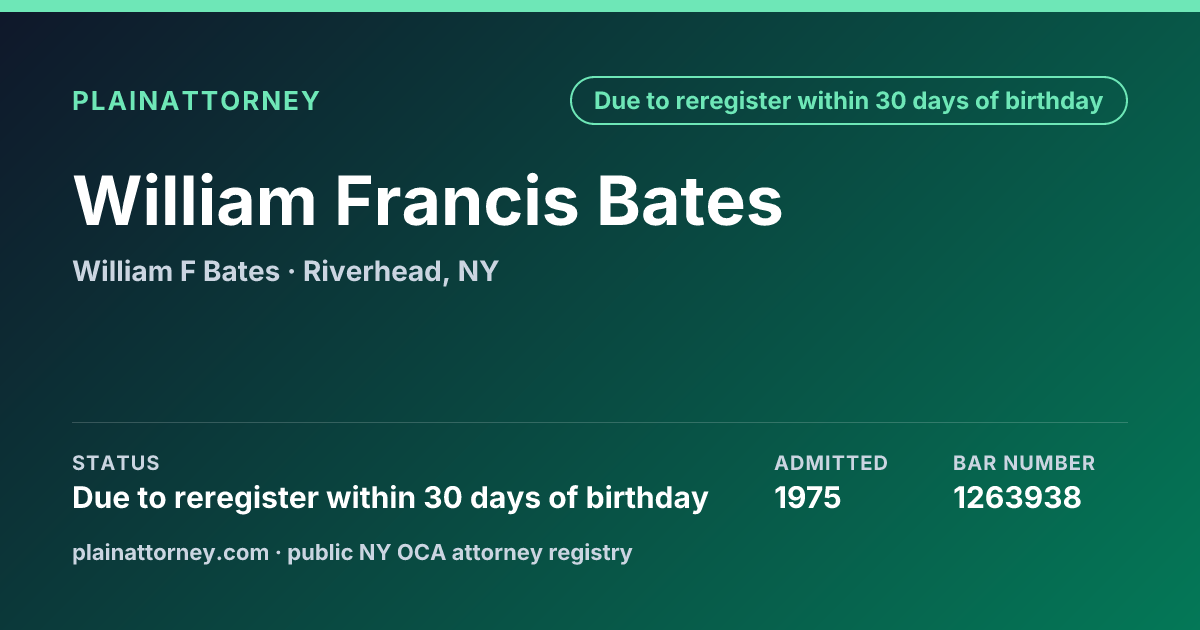The height and width of the screenshot is (630, 1200).
Task: Click the public NY OCA attorney registry text
Action: tap(460, 552)
